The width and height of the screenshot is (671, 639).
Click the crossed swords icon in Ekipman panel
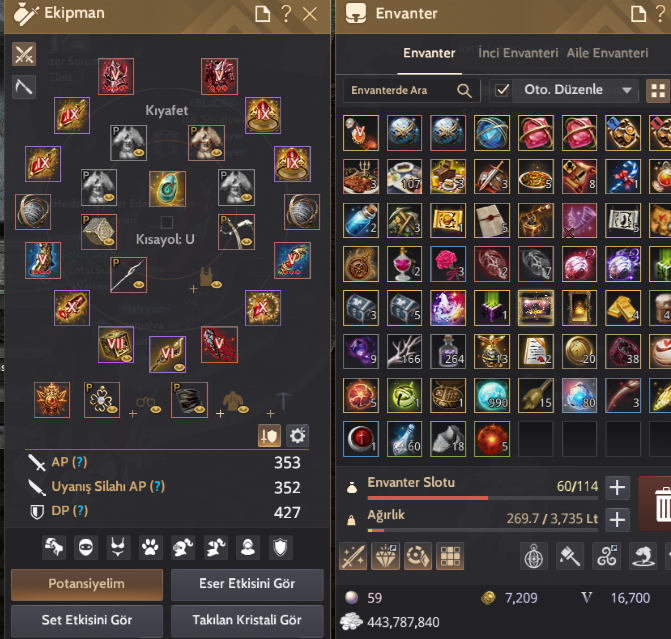click(24, 54)
